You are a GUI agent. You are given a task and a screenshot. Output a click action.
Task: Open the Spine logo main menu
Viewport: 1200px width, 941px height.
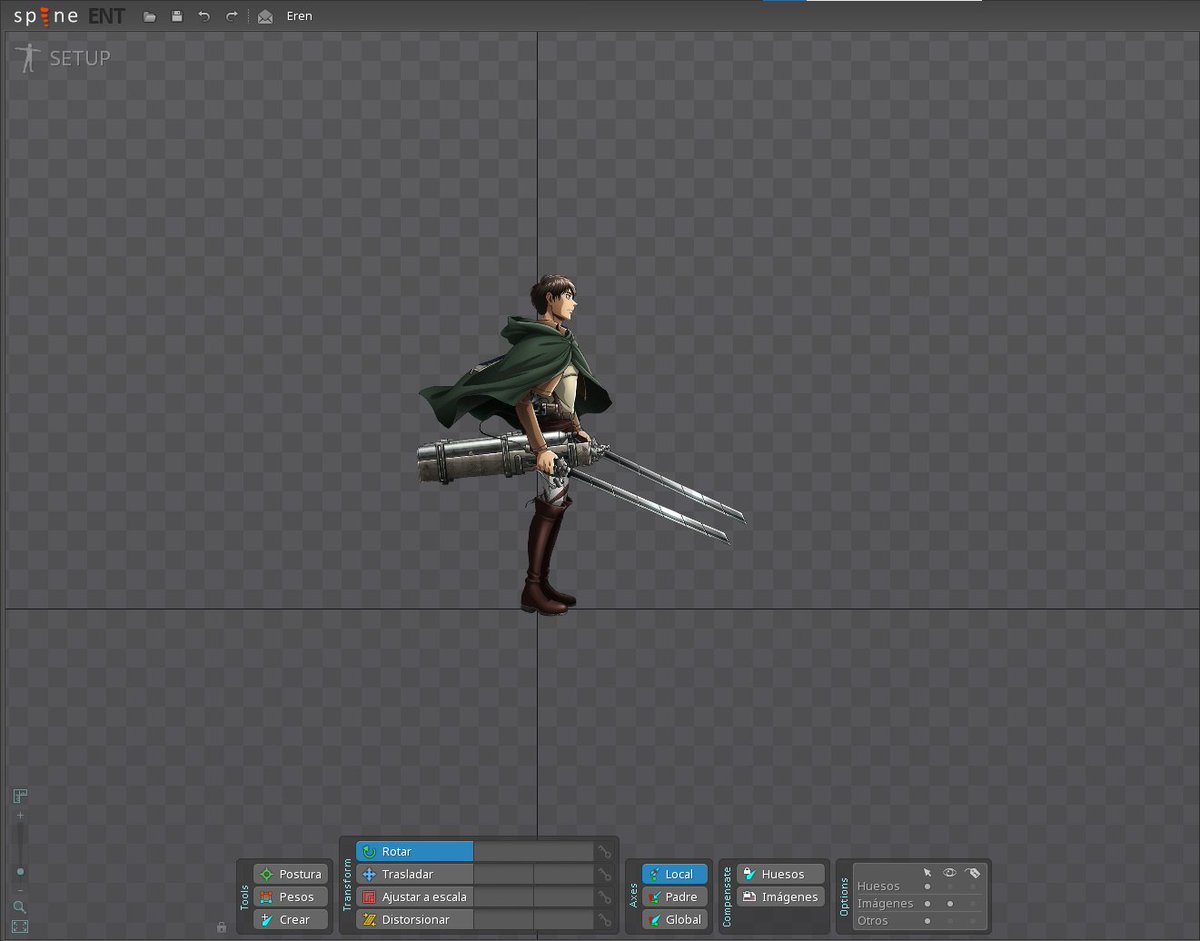point(69,16)
